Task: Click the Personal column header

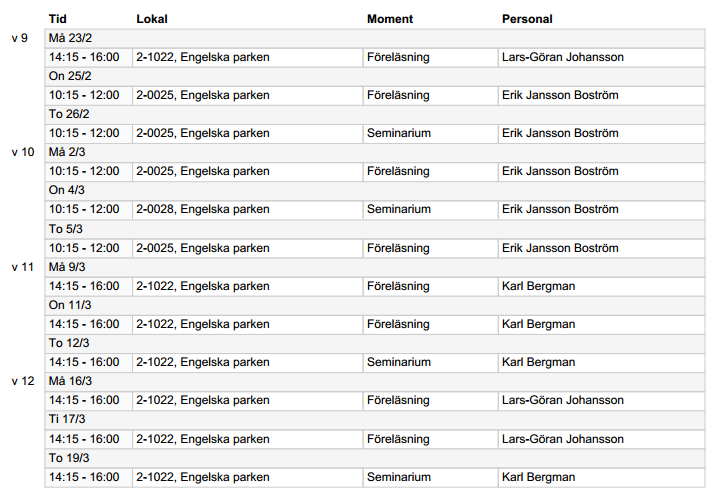Action: (x=527, y=19)
